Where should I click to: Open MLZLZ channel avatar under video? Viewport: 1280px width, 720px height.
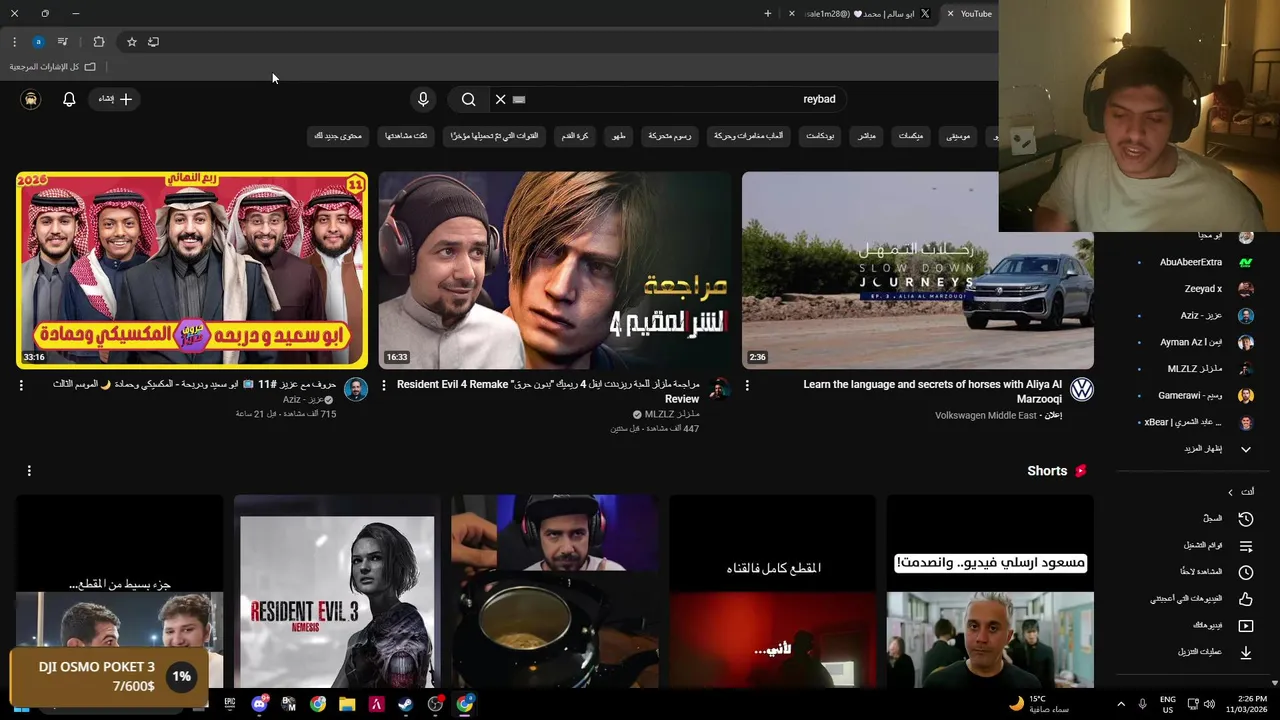coord(719,389)
